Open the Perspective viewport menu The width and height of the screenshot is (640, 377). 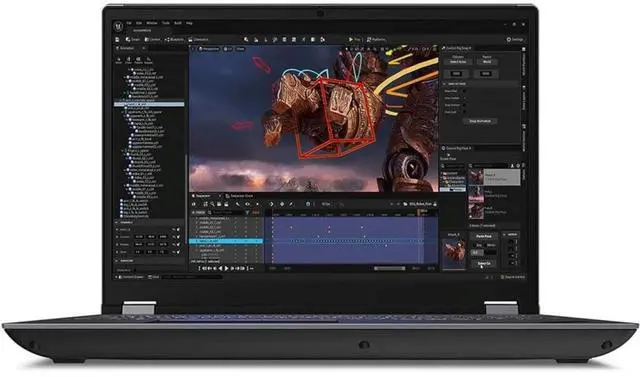(x=209, y=49)
